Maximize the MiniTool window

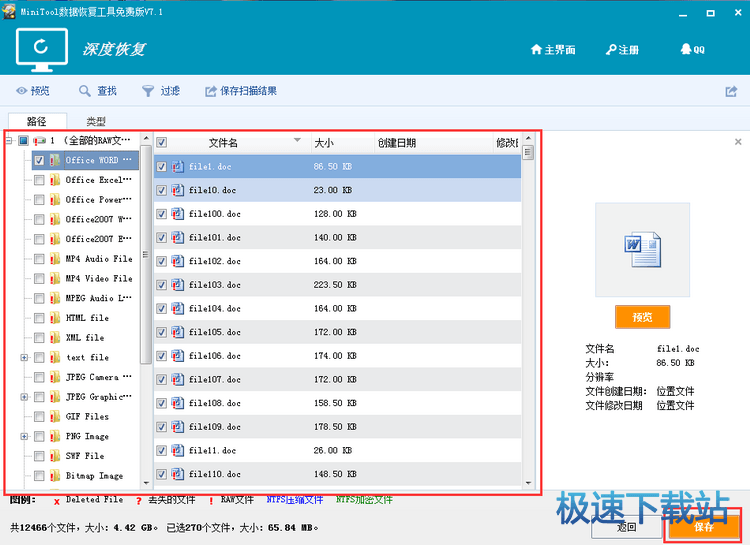(x=710, y=13)
